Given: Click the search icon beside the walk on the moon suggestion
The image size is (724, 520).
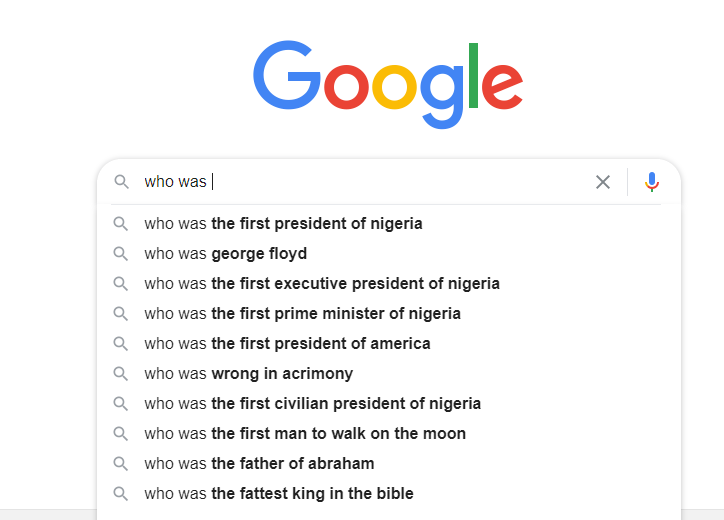Looking at the screenshot, I should point(121,434).
